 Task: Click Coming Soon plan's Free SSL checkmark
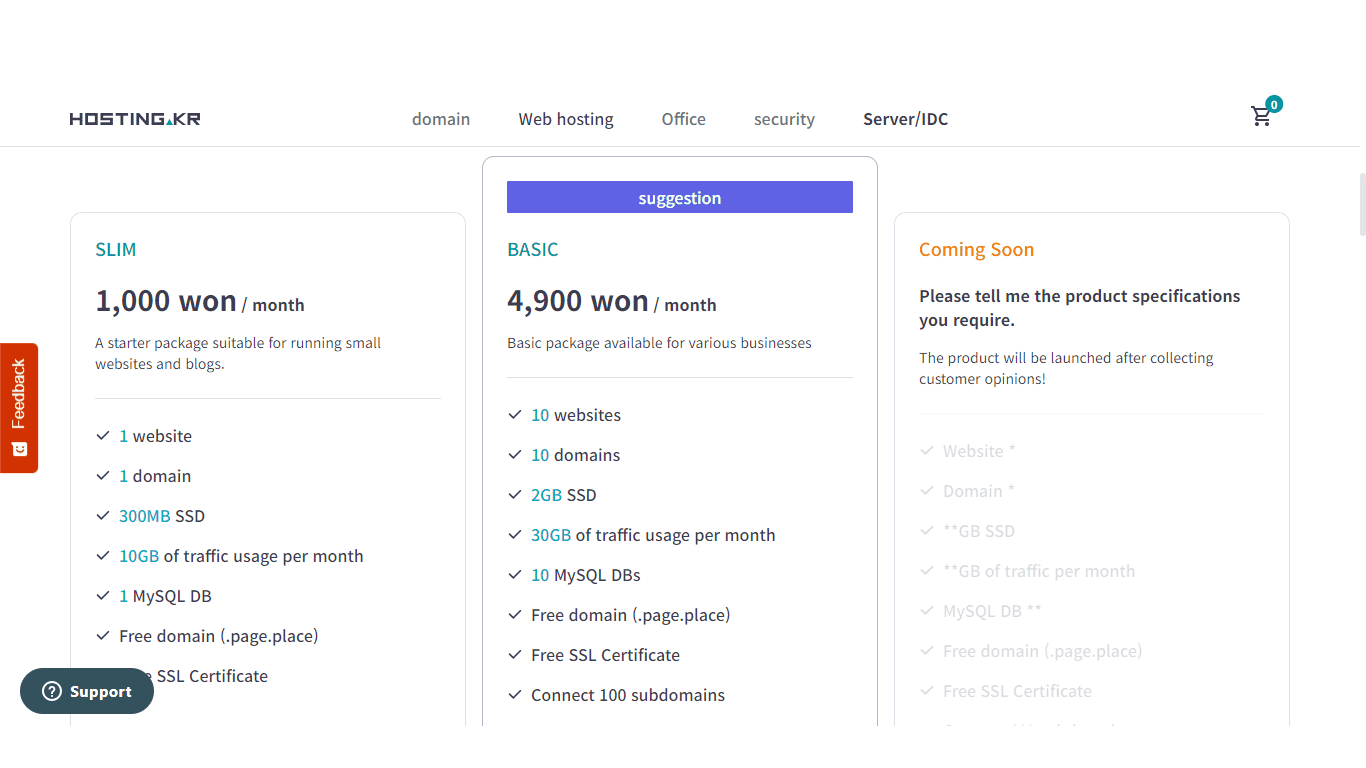click(927, 691)
